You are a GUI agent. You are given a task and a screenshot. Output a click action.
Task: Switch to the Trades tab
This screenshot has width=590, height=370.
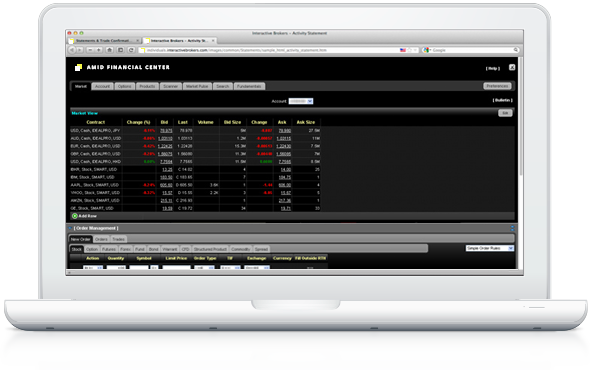coord(119,239)
